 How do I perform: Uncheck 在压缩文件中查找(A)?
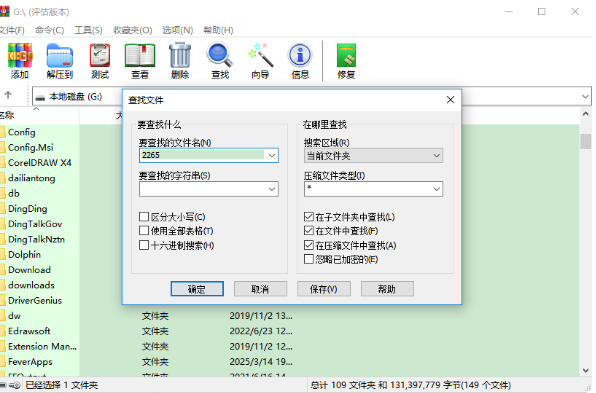pyautogui.click(x=309, y=245)
